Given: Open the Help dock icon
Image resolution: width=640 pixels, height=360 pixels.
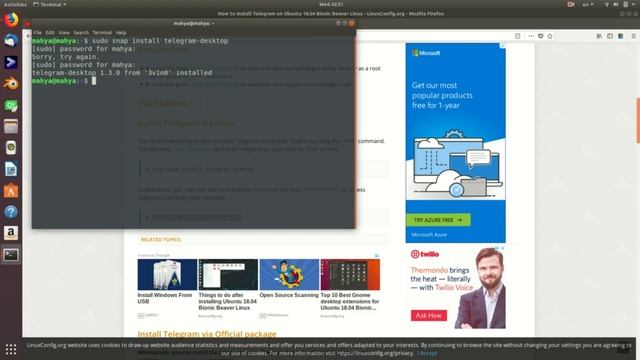Looking at the screenshot, I should coord(11,212).
